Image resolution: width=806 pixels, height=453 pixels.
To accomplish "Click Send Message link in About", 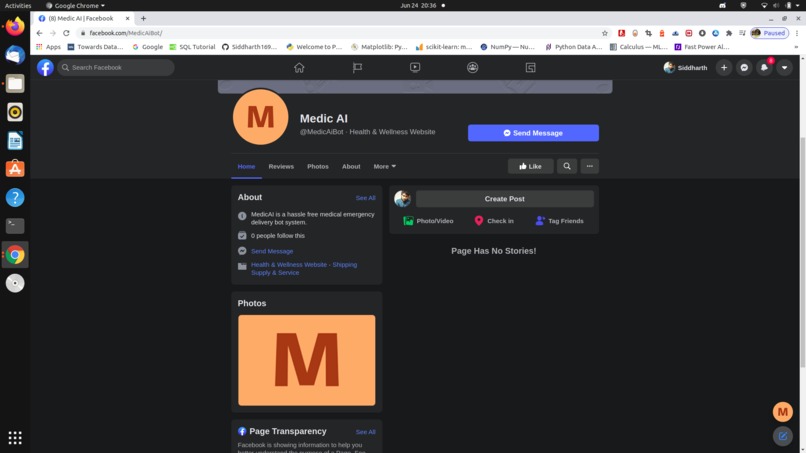I will (x=272, y=251).
